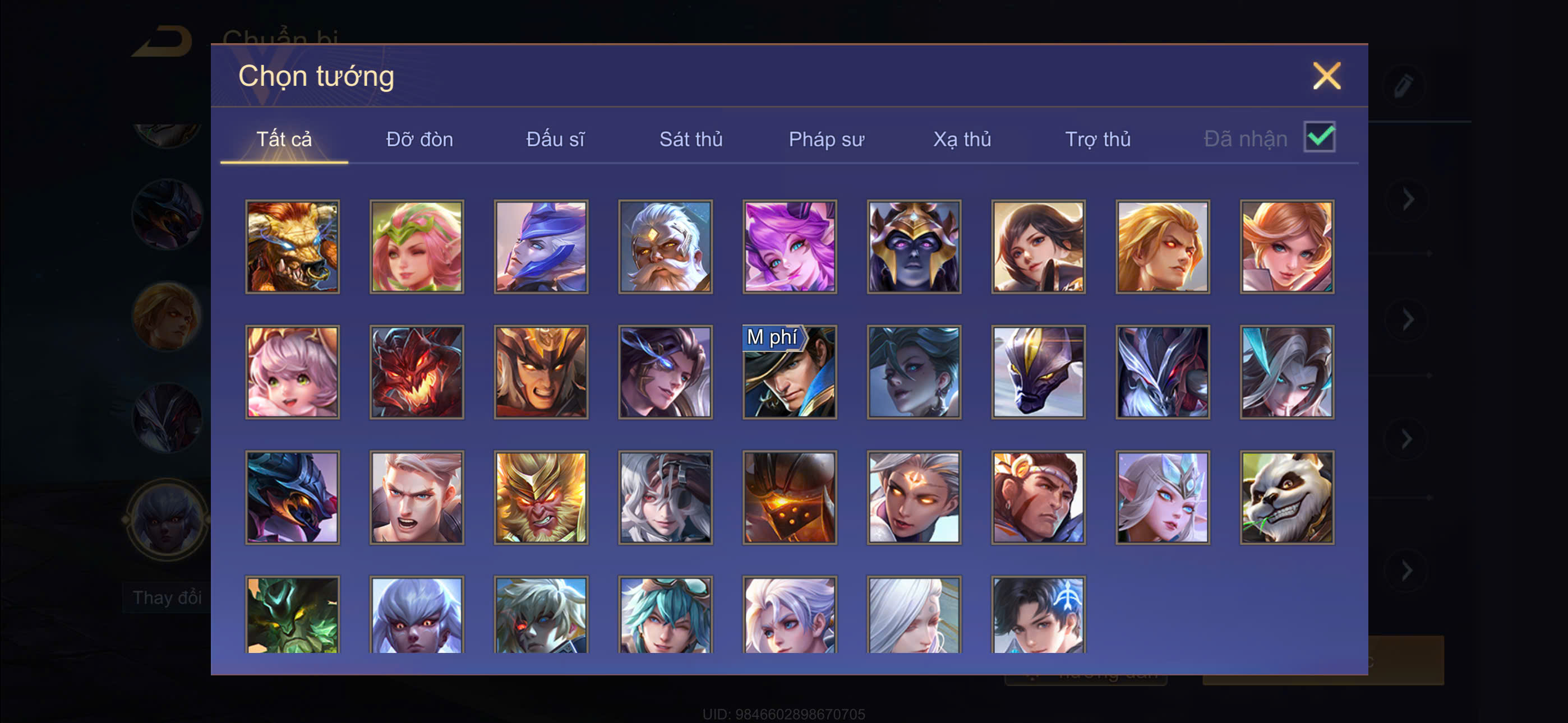Switch to the 'Đỡ đòn' tab

tap(419, 140)
